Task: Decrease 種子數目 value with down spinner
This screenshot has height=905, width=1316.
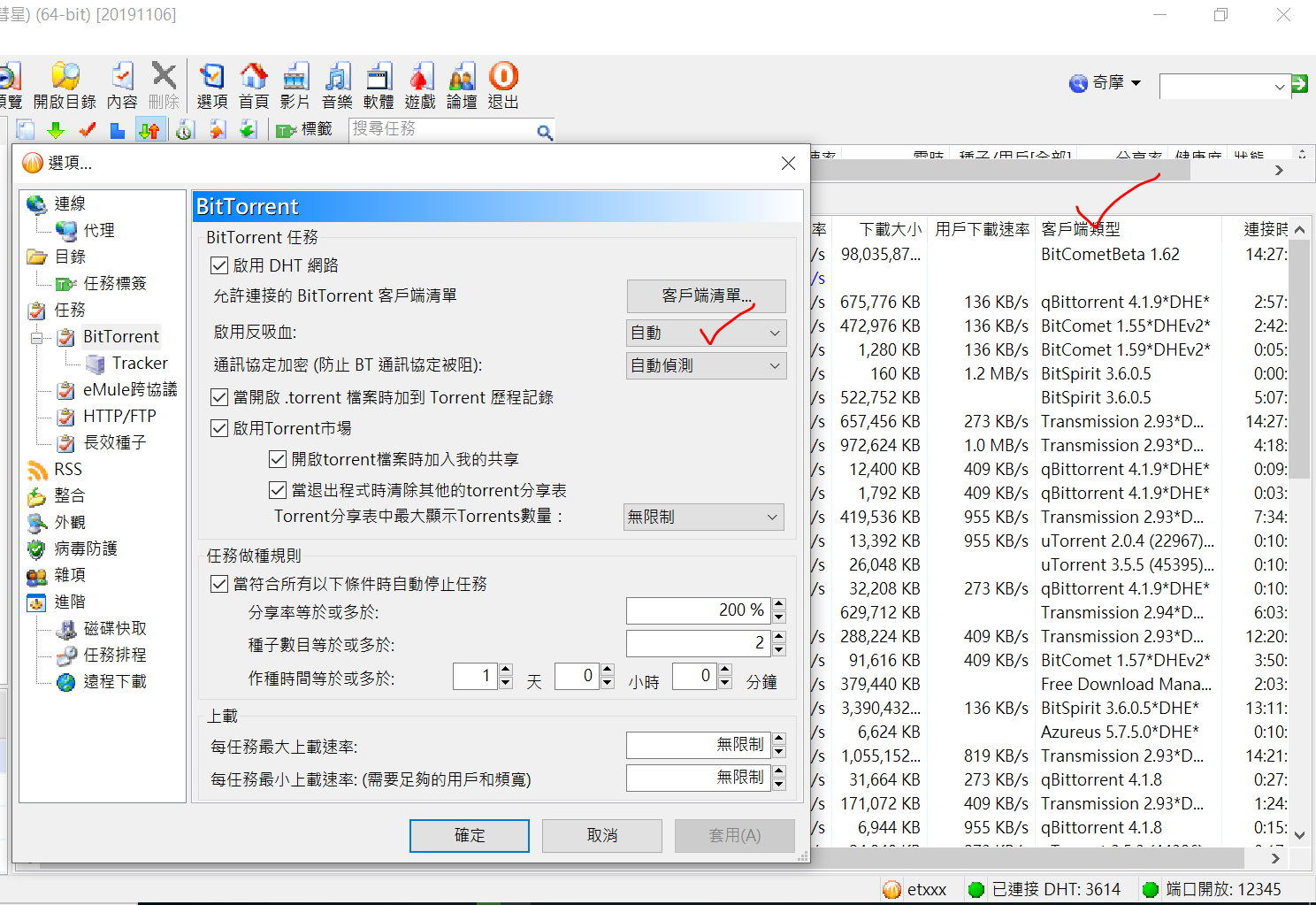Action: [779, 650]
